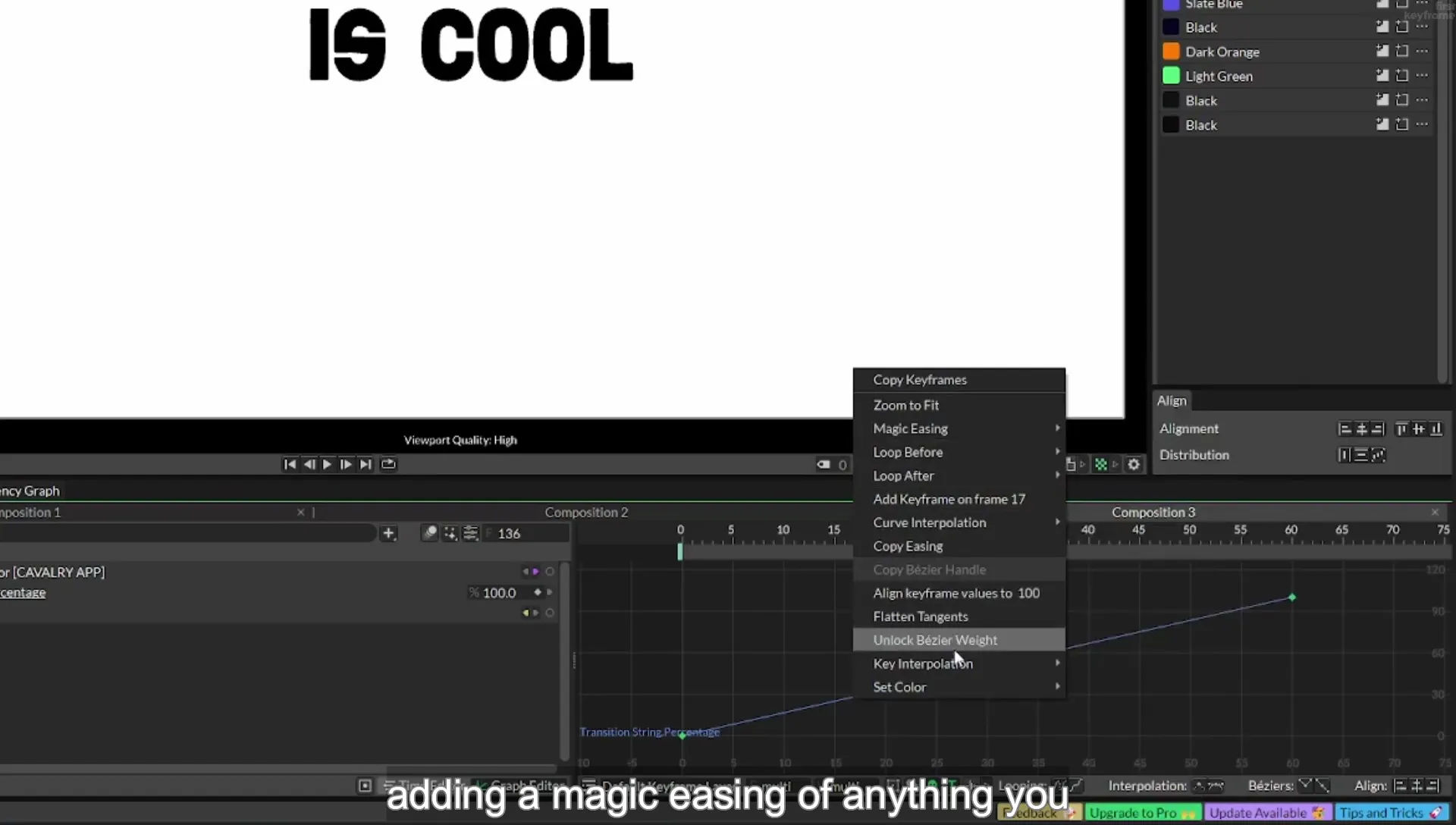The width and height of the screenshot is (1456, 825).
Task: Go to first frame in playback controls
Action: tap(290, 464)
